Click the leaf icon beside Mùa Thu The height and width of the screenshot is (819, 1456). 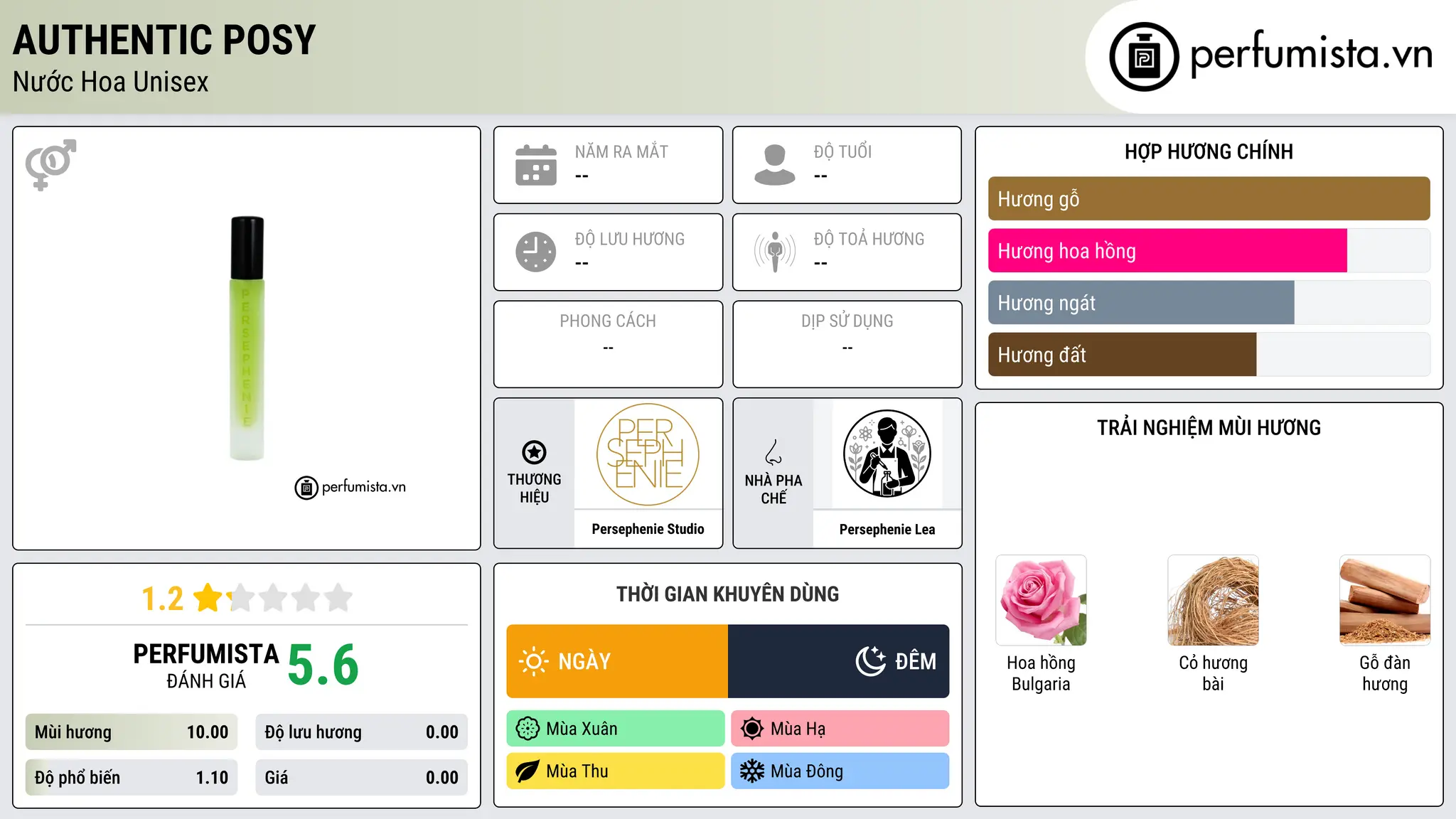528,771
